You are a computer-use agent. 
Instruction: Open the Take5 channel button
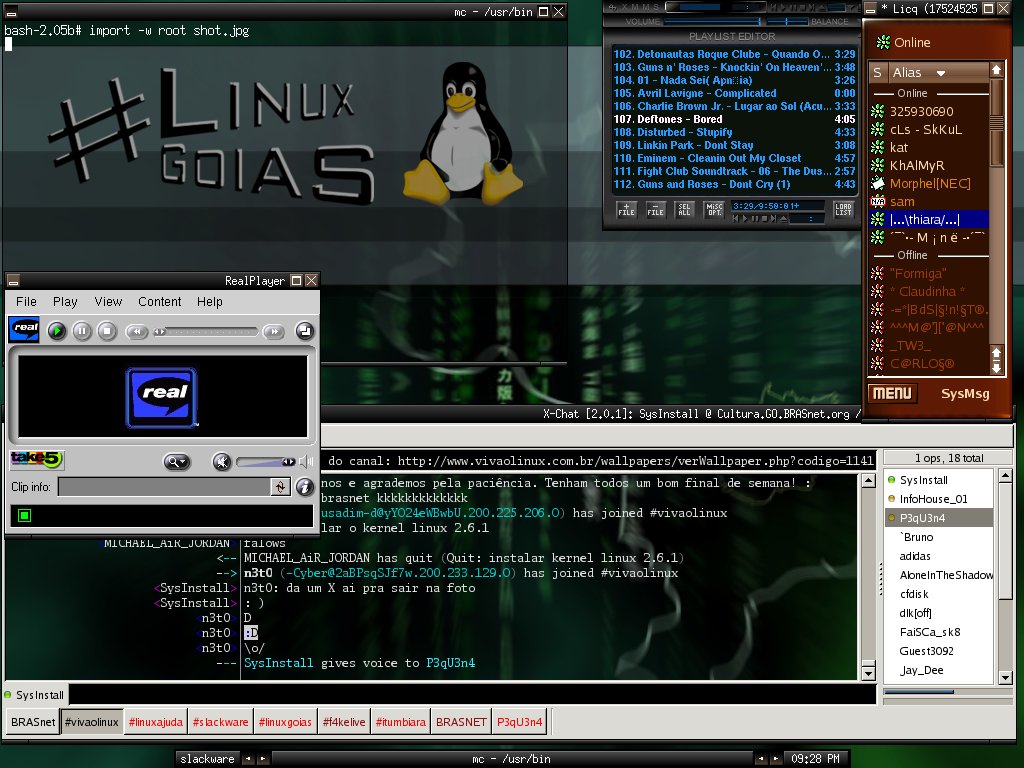coord(36,460)
